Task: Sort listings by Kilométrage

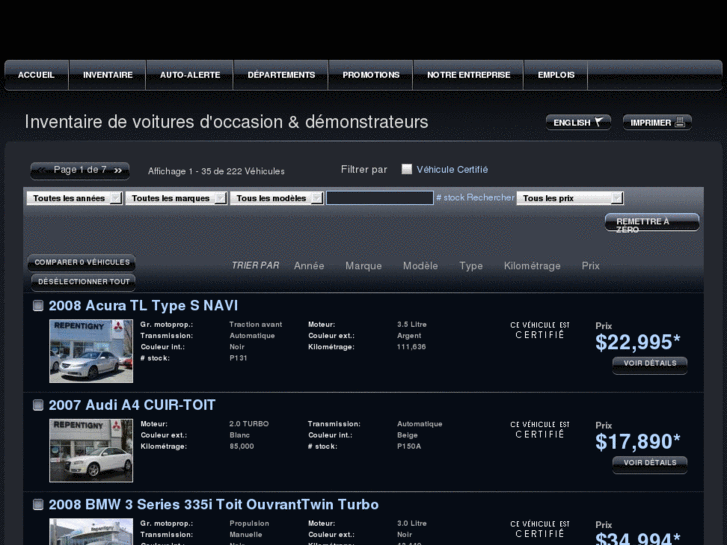Action: tap(532, 266)
